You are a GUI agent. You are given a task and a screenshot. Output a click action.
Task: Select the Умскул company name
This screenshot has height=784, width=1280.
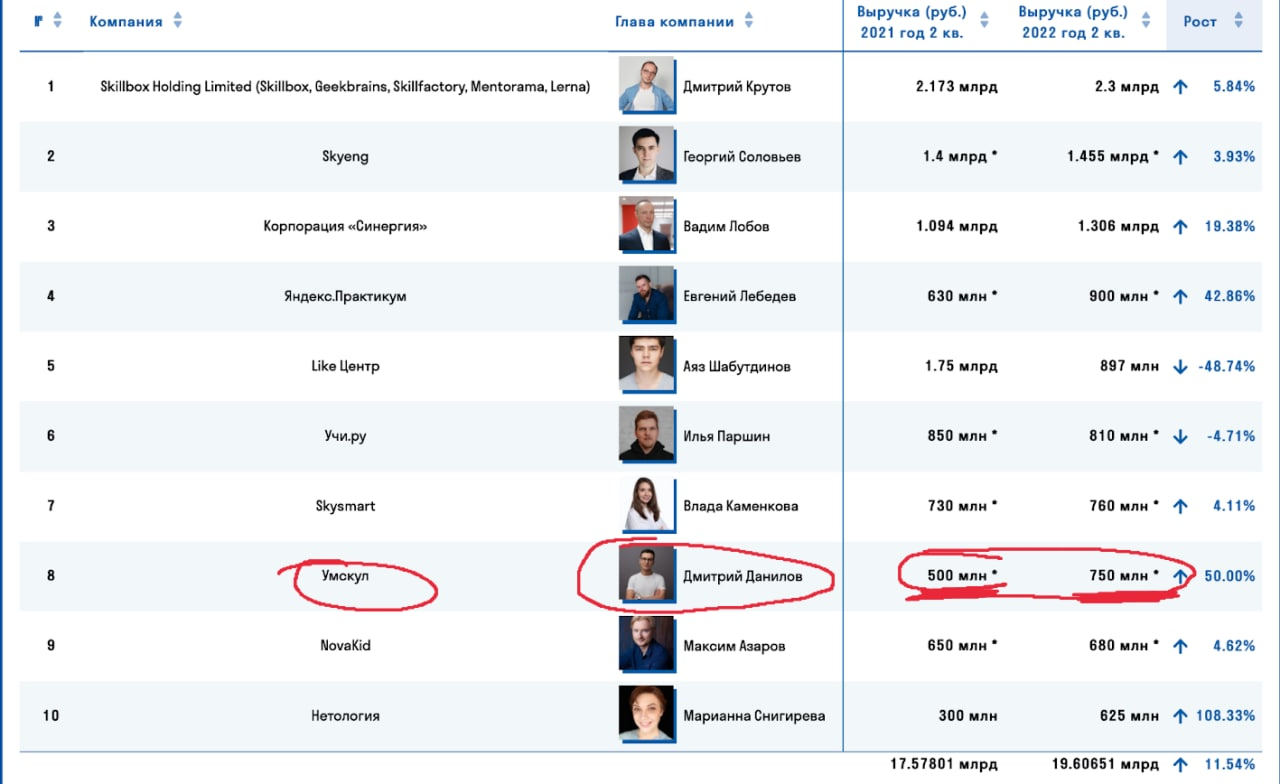[345, 576]
